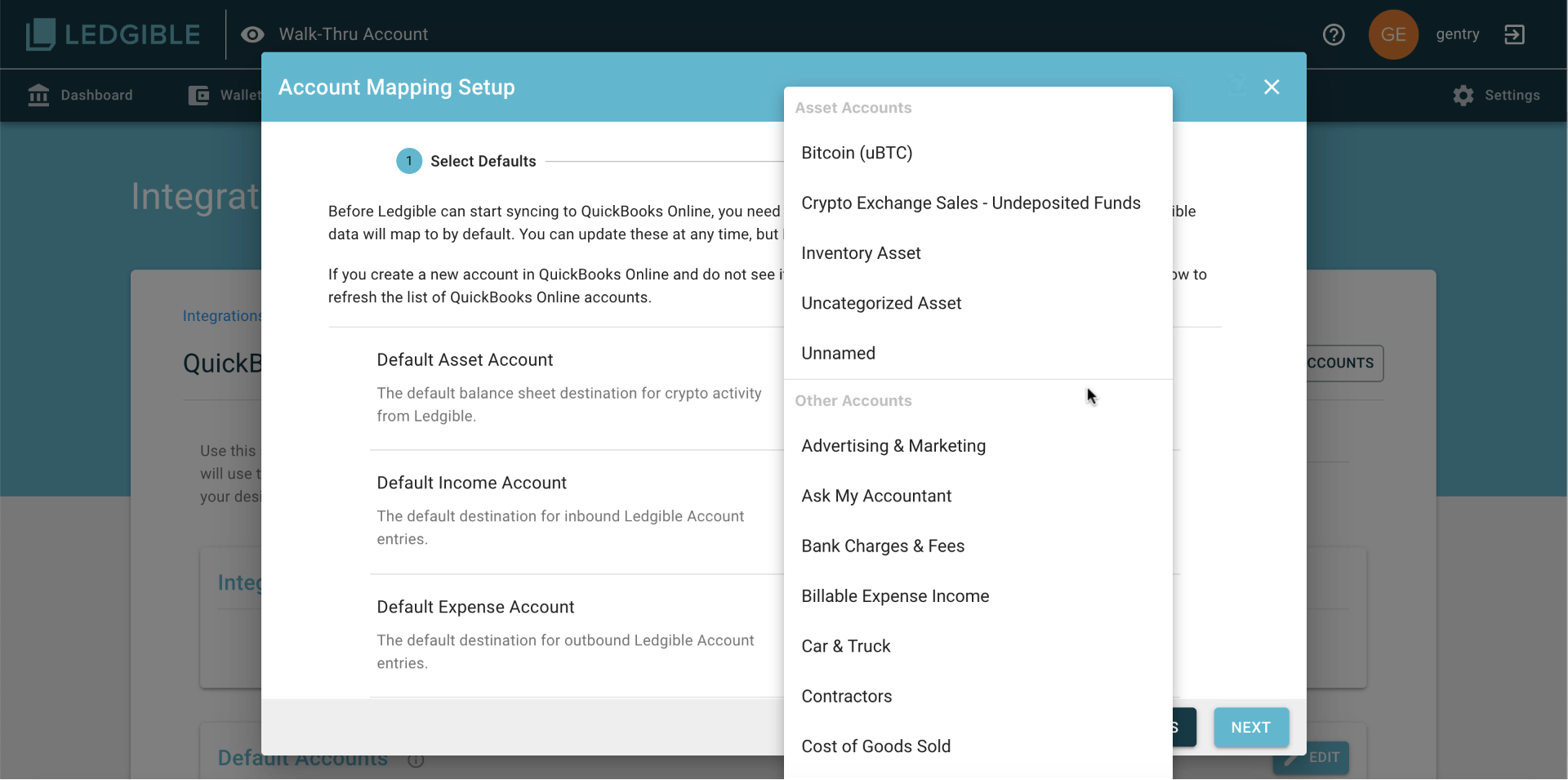Image resolution: width=1568 pixels, height=780 pixels.
Task: Click the EDIT button in Default Accounts
Action: pyautogui.click(x=1312, y=758)
